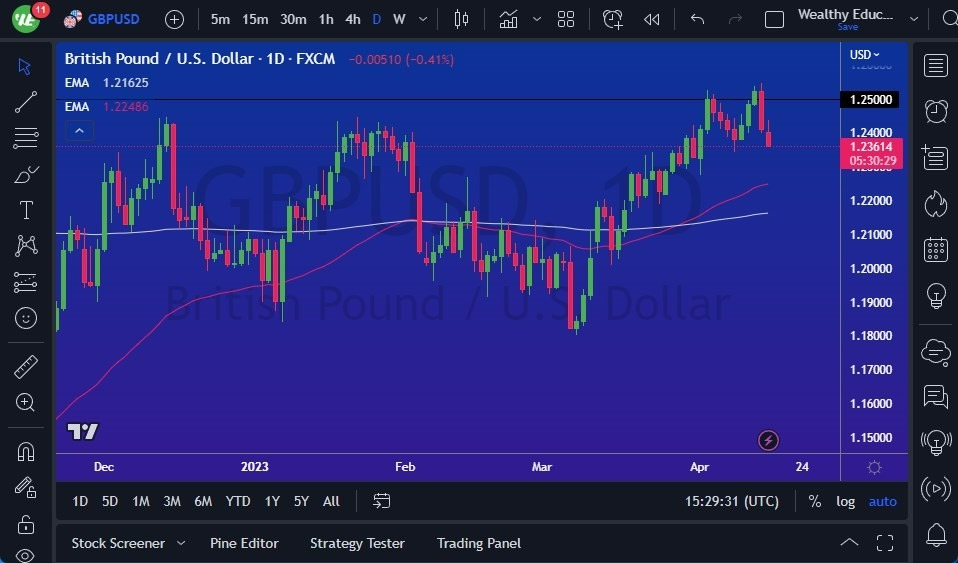Open the watchlist panel

[x=935, y=66]
